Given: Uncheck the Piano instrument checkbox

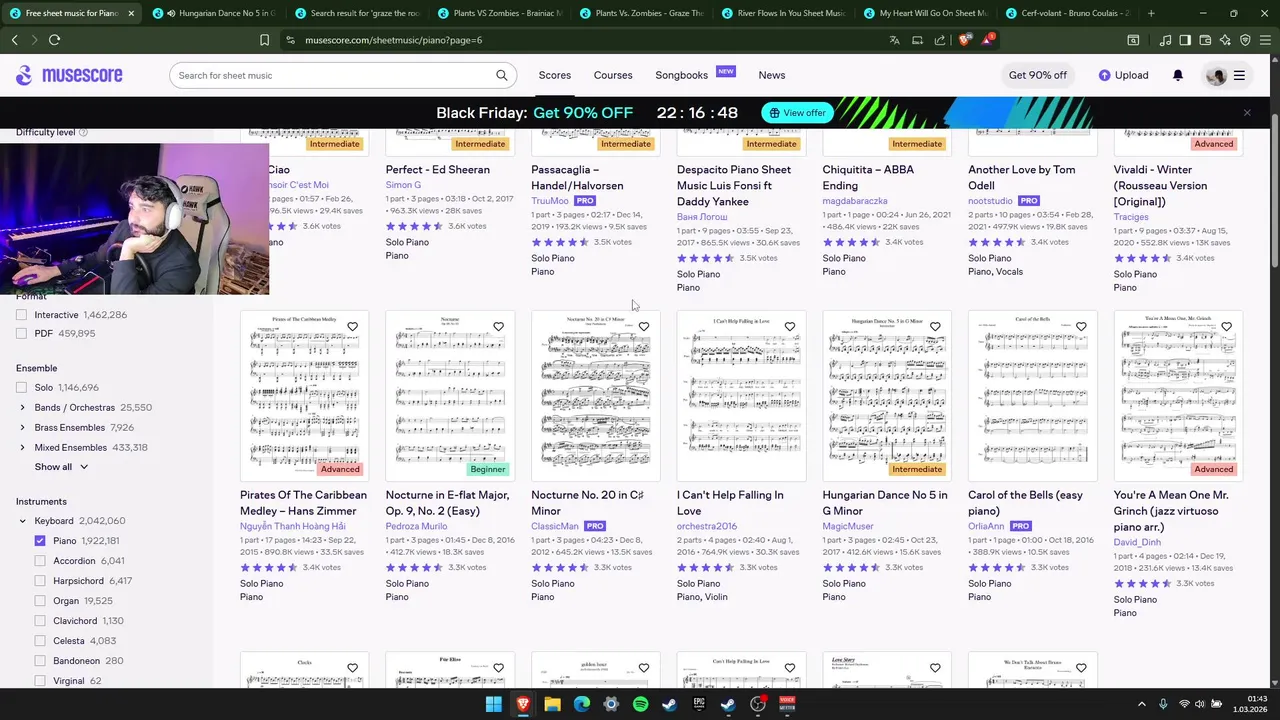Looking at the screenshot, I should coord(40,541).
